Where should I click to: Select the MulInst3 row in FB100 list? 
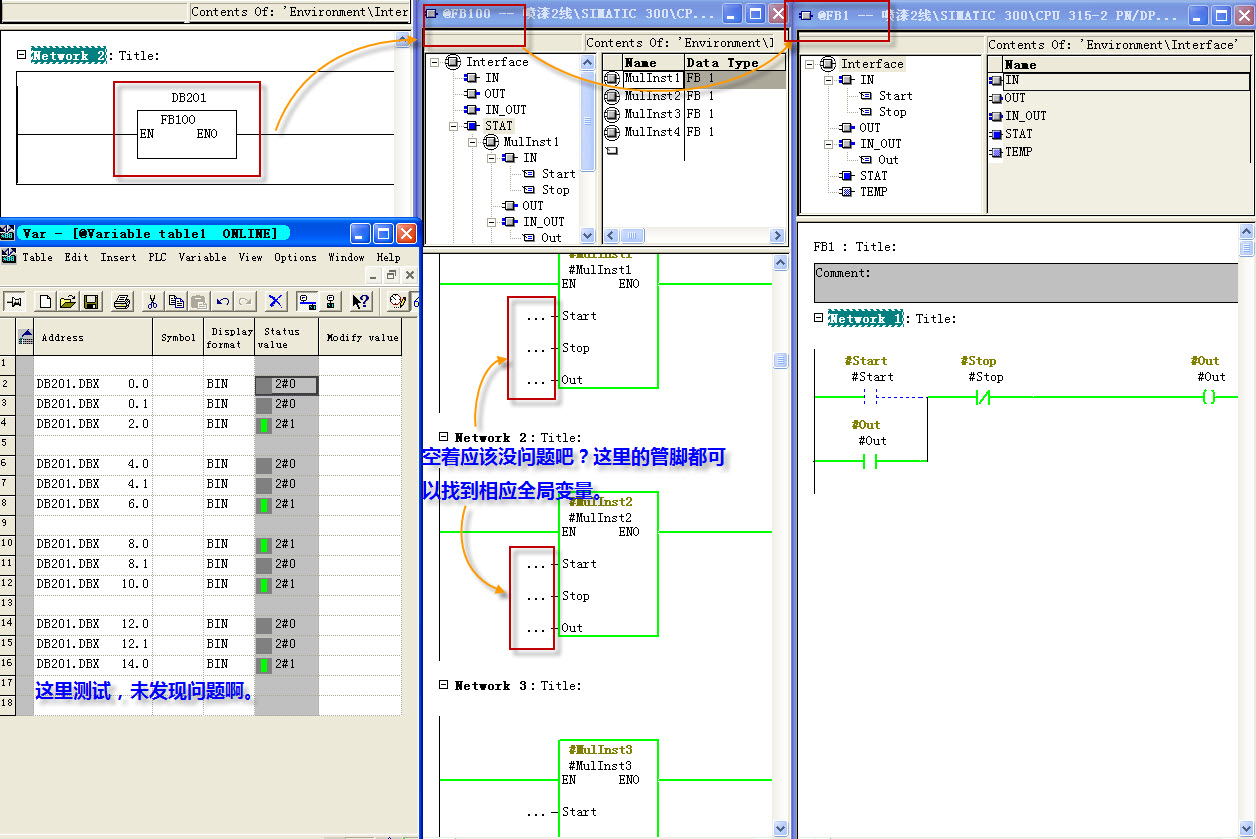pyautogui.click(x=652, y=114)
